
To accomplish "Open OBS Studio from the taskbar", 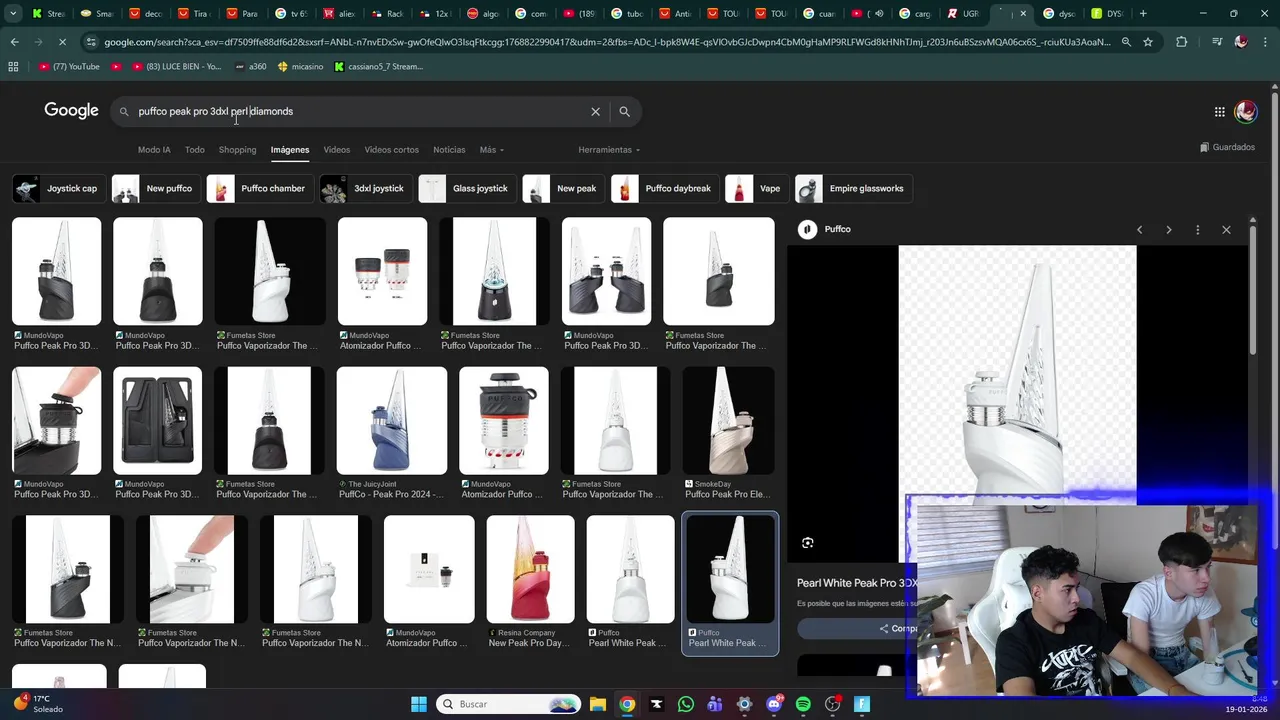I will click(832, 704).
